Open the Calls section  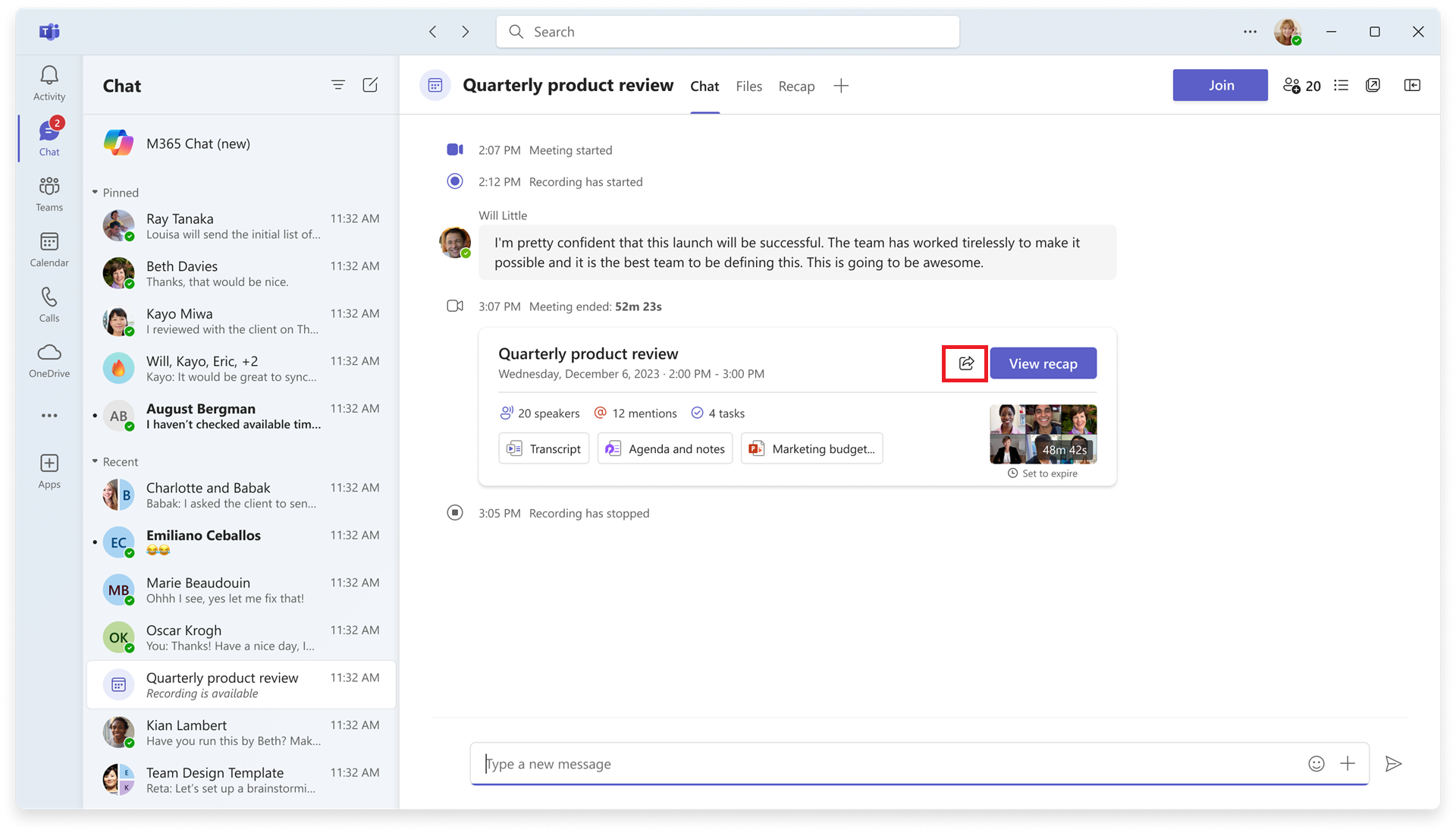49,304
